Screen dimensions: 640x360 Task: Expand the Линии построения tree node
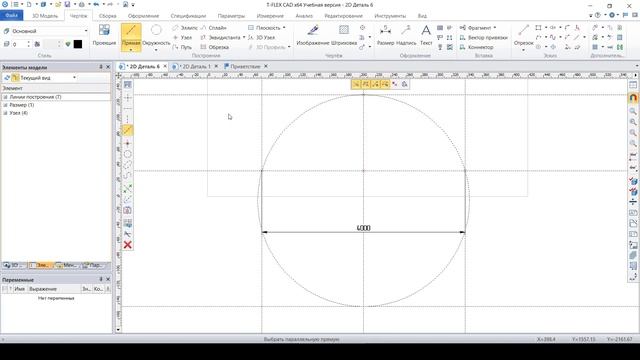pyautogui.click(x=5, y=97)
